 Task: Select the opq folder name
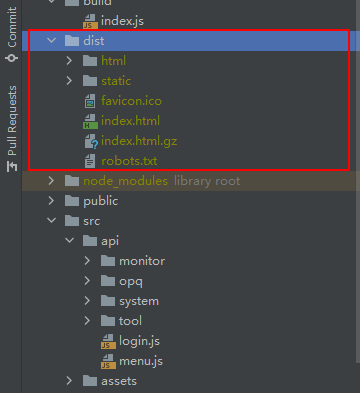(x=131, y=282)
